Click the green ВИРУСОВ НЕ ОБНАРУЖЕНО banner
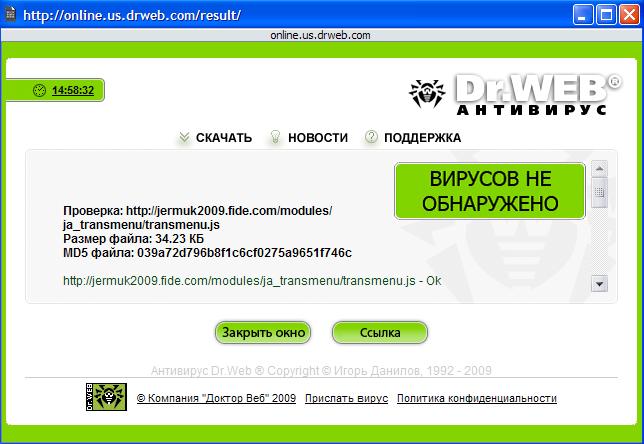The height and width of the screenshot is (444, 644). [x=491, y=191]
